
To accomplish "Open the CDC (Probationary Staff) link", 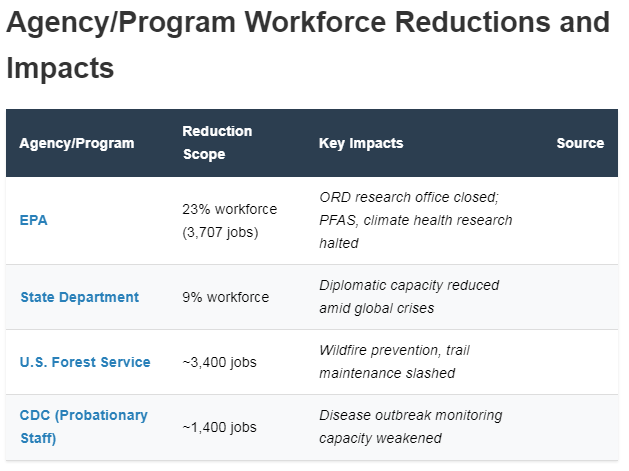I will [83, 427].
